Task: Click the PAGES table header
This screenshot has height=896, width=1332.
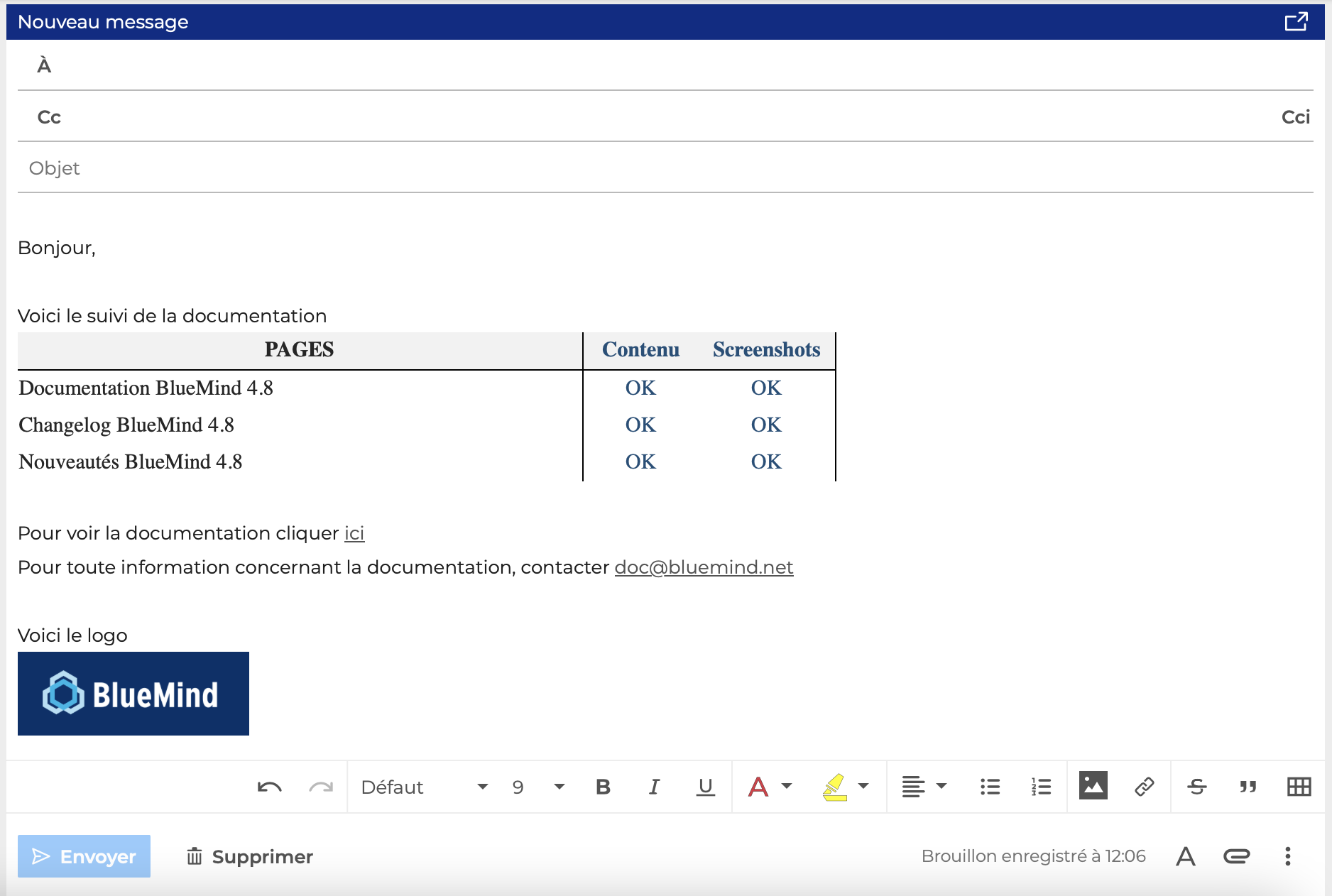Action: click(299, 349)
